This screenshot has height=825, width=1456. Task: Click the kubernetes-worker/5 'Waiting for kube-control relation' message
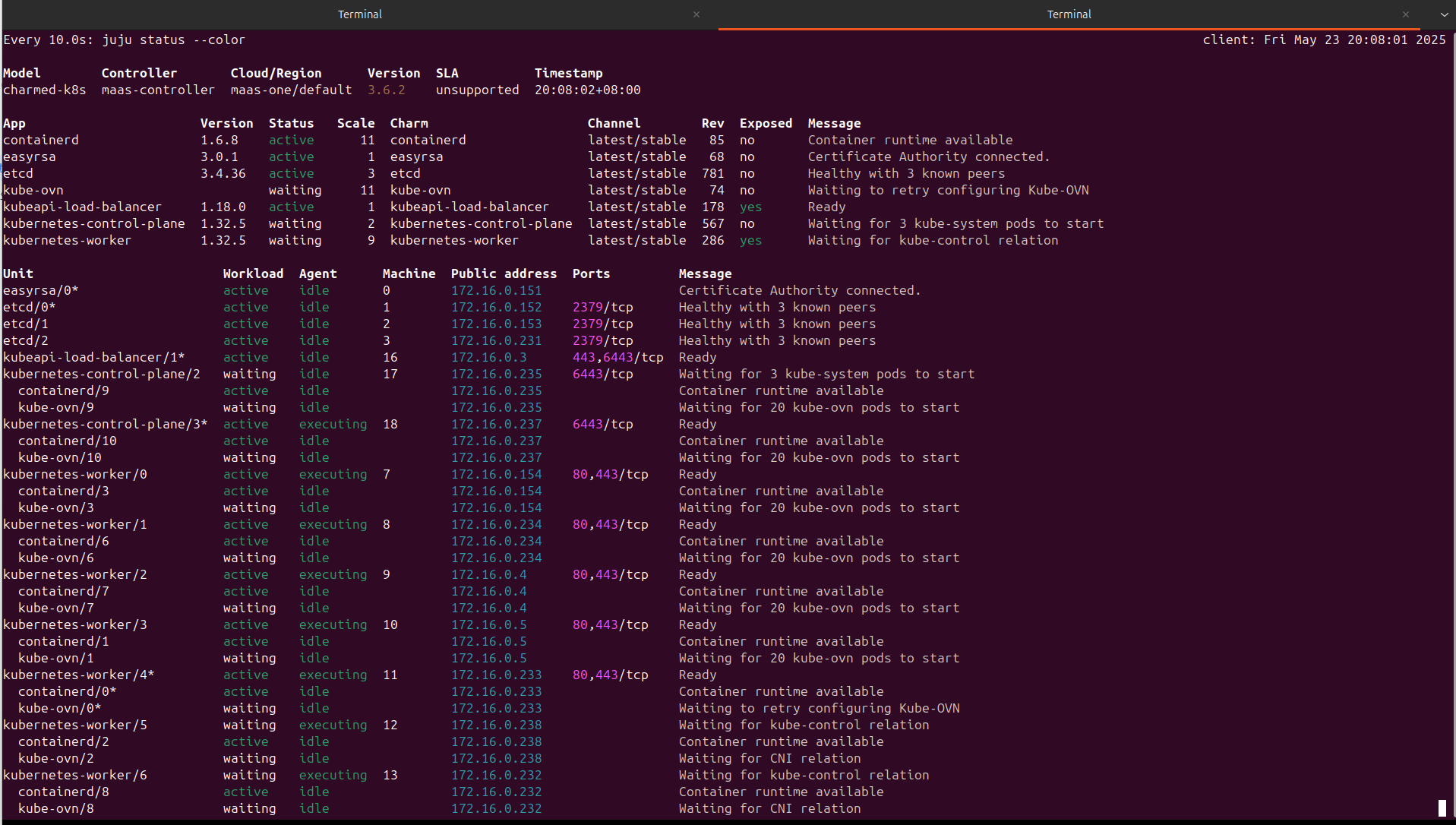(804, 725)
